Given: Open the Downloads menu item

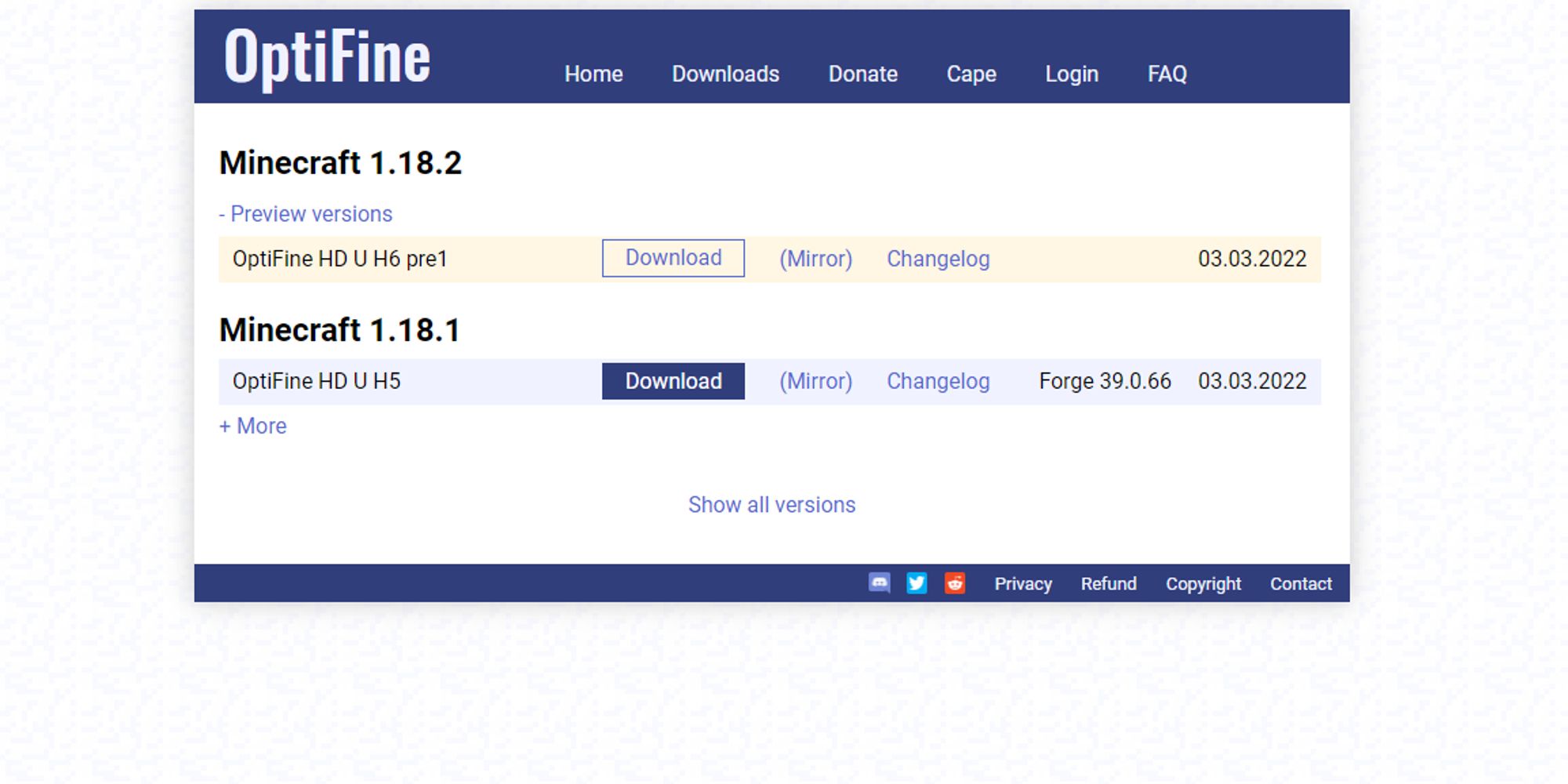Looking at the screenshot, I should tap(725, 74).
